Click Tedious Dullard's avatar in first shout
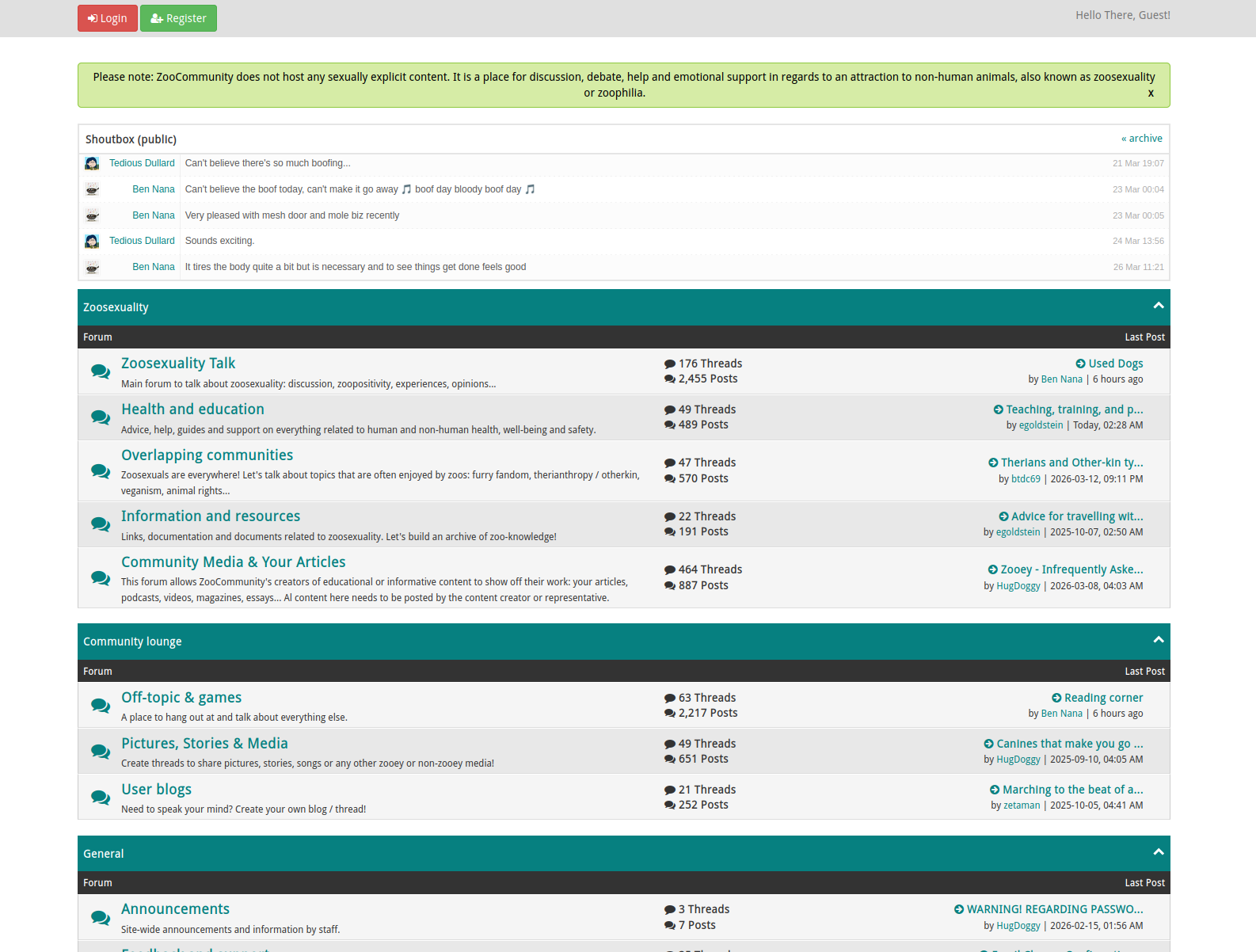This screenshot has height=952, width=1256. 92,163
